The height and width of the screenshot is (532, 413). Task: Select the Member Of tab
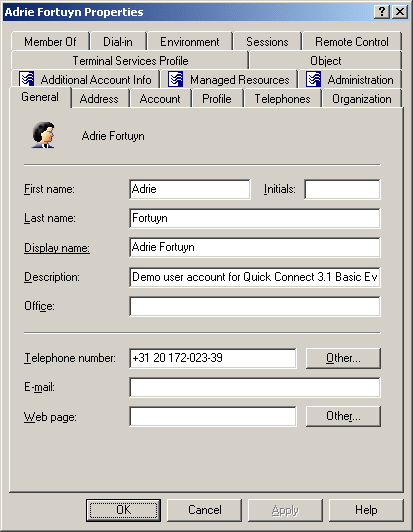point(50,42)
